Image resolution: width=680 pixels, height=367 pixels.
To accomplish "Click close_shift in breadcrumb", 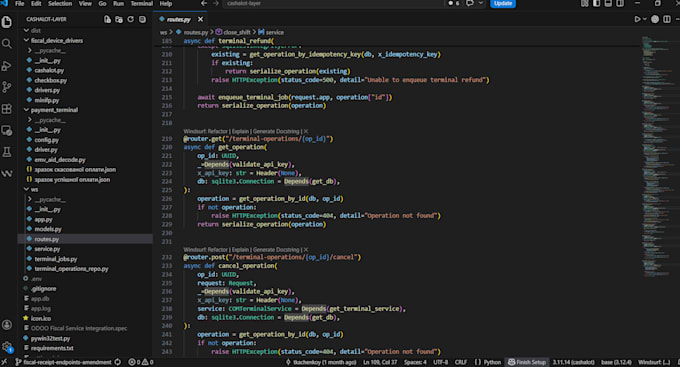I will (x=237, y=32).
